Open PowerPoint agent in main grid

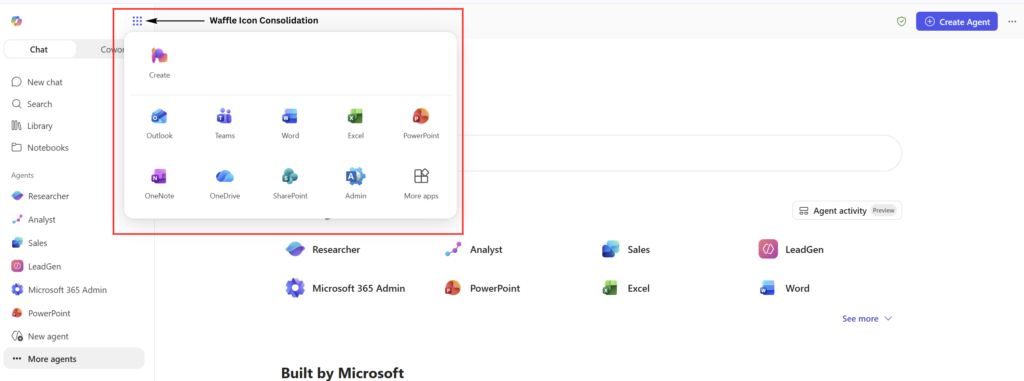tap(482, 288)
